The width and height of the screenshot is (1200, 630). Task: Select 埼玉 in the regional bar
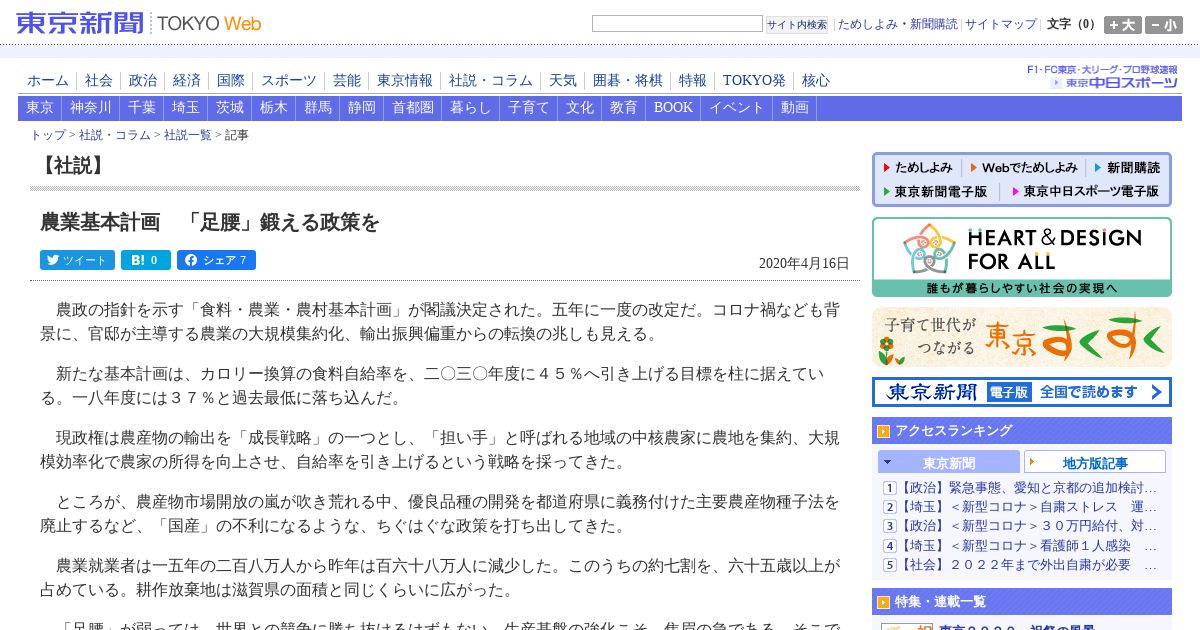[x=186, y=108]
